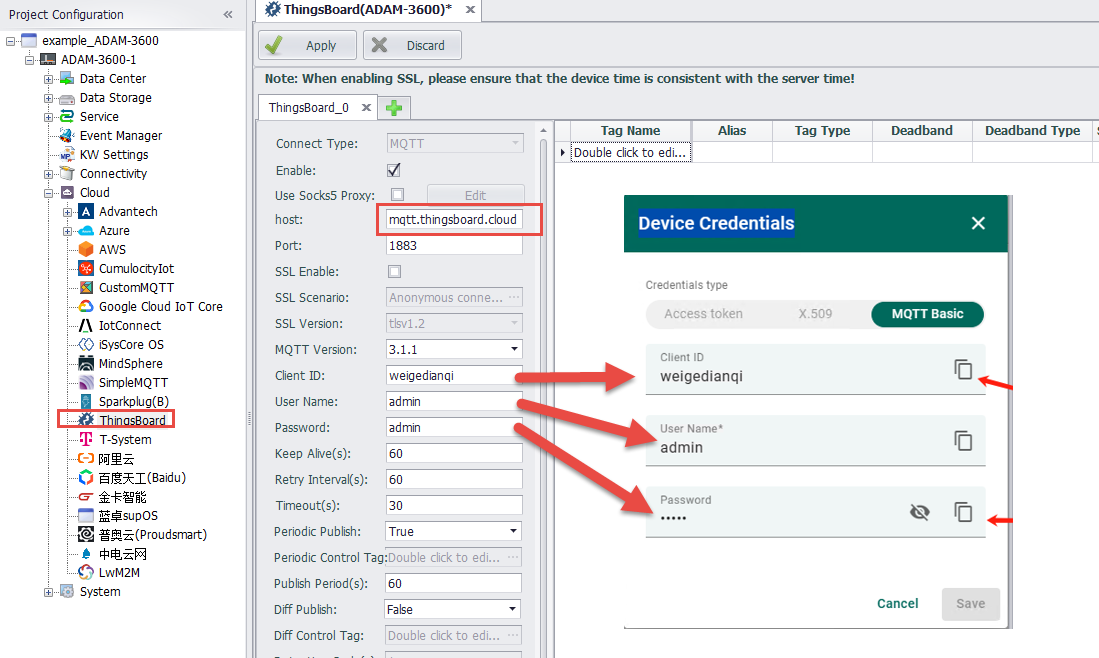The height and width of the screenshot is (658, 1099).
Task: Open the MindSphere cloud entry
Action: (130, 363)
